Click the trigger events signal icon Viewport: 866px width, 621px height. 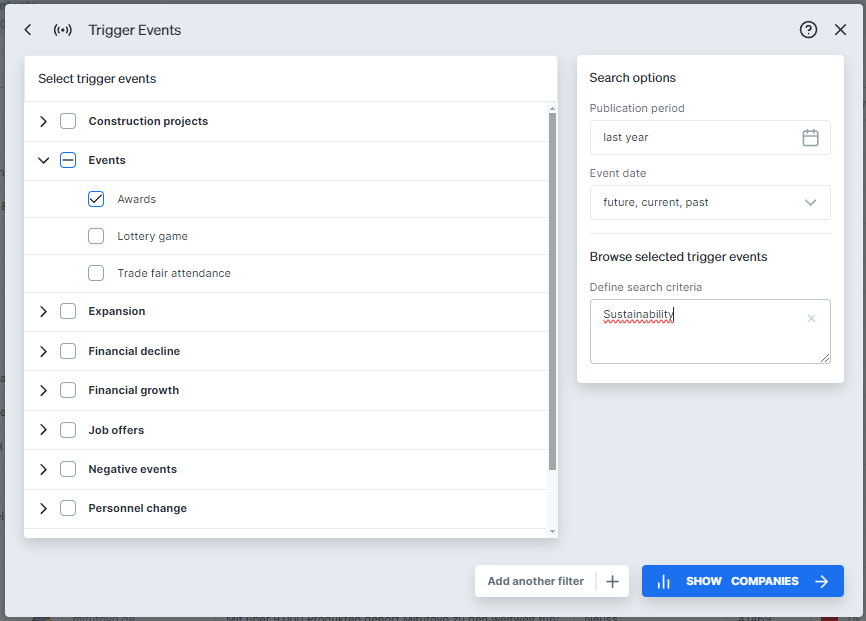[62, 30]
